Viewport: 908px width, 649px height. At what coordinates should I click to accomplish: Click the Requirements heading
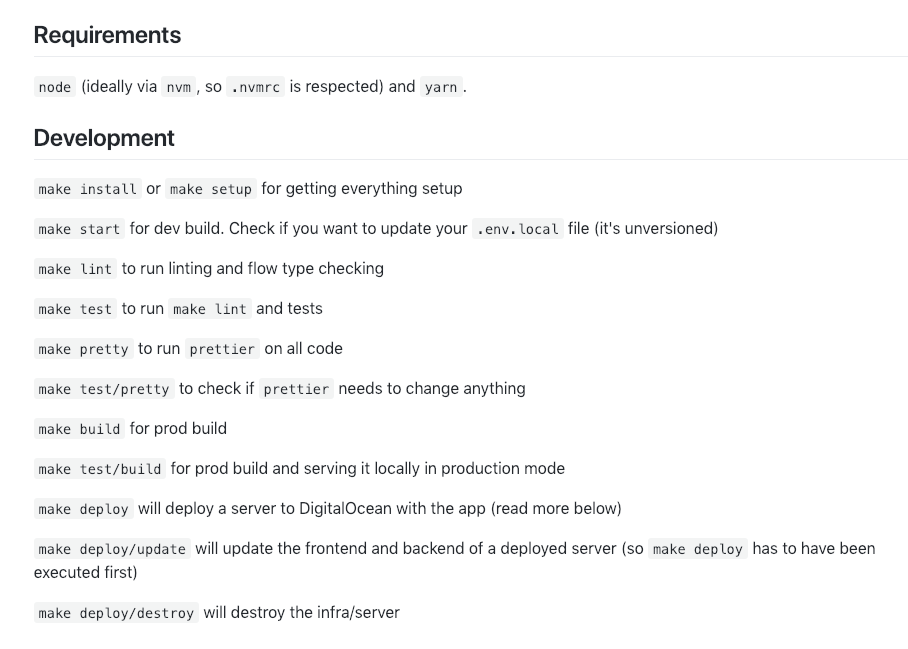point(107,35)
